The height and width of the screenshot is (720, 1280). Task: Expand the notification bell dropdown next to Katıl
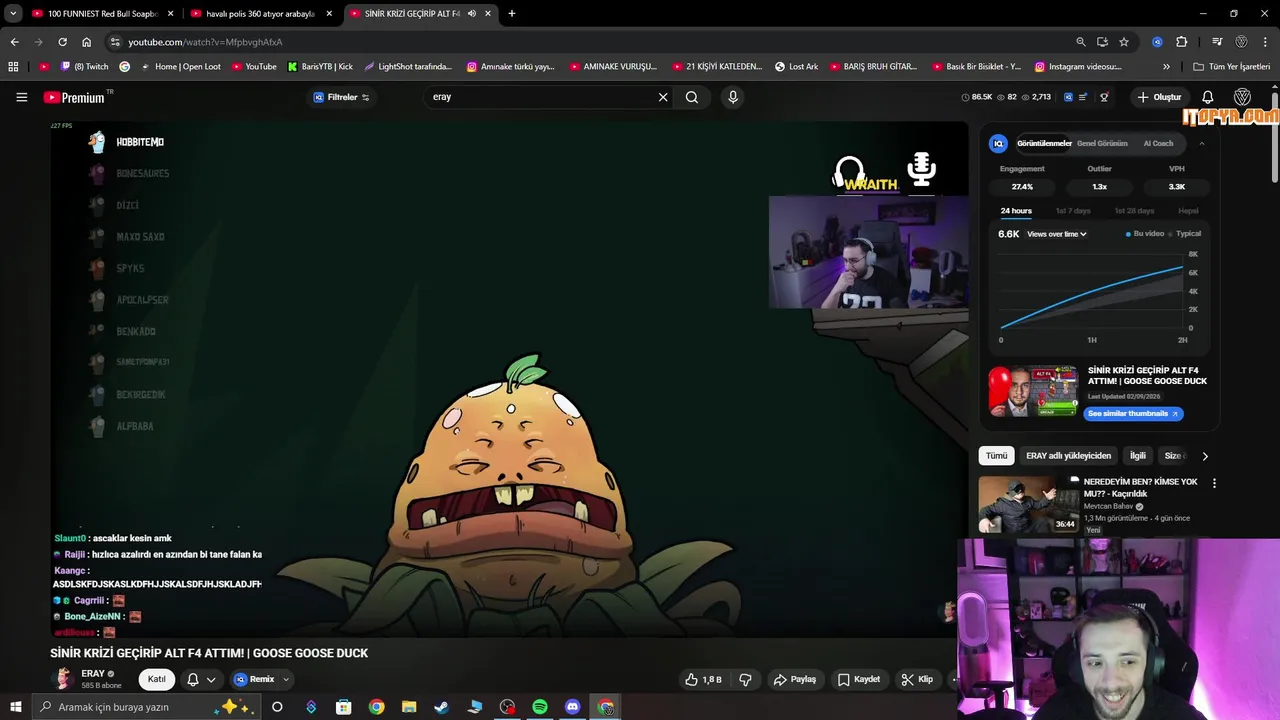coord(210,680)
